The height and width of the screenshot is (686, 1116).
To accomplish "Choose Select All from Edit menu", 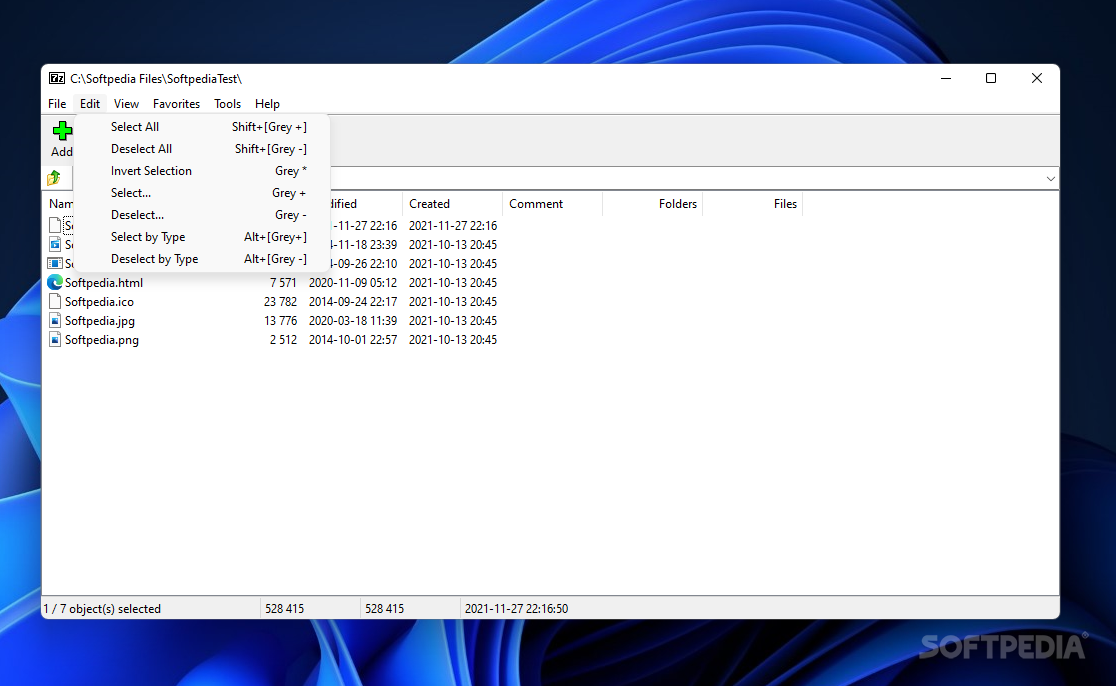I will pos(202,127).
